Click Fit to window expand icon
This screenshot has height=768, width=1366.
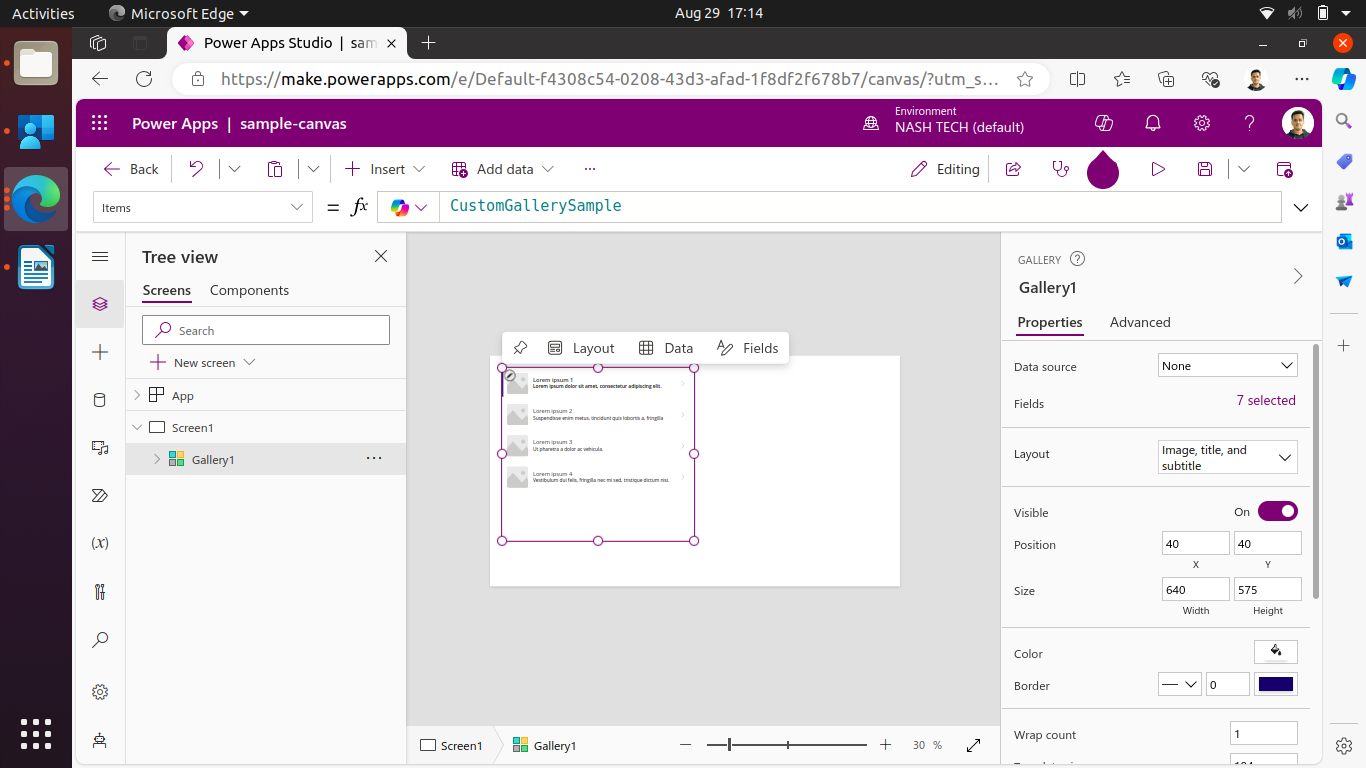(973, 745)
